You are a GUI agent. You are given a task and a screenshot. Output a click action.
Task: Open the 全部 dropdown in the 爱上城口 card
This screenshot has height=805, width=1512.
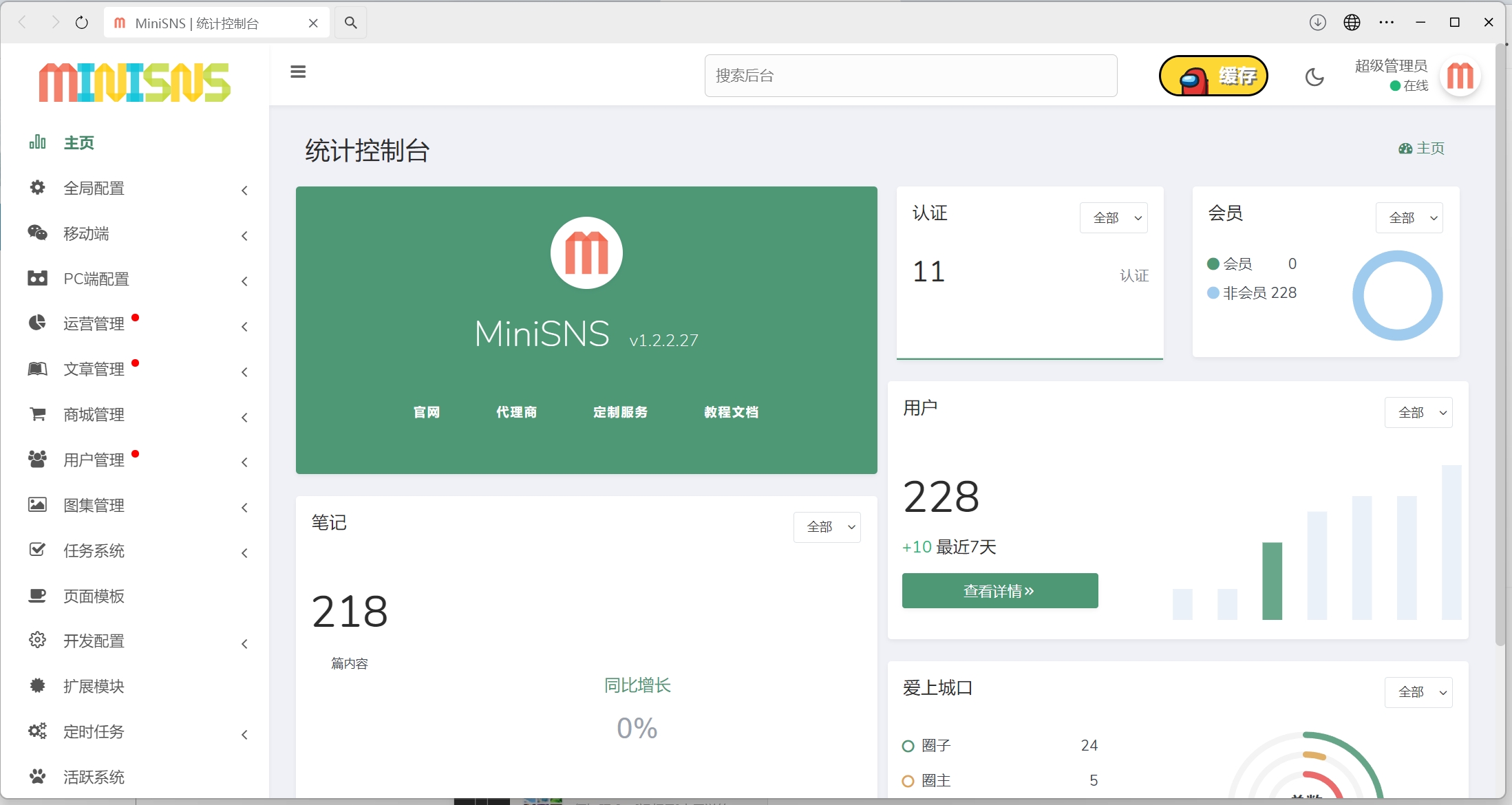point(1419,692)
